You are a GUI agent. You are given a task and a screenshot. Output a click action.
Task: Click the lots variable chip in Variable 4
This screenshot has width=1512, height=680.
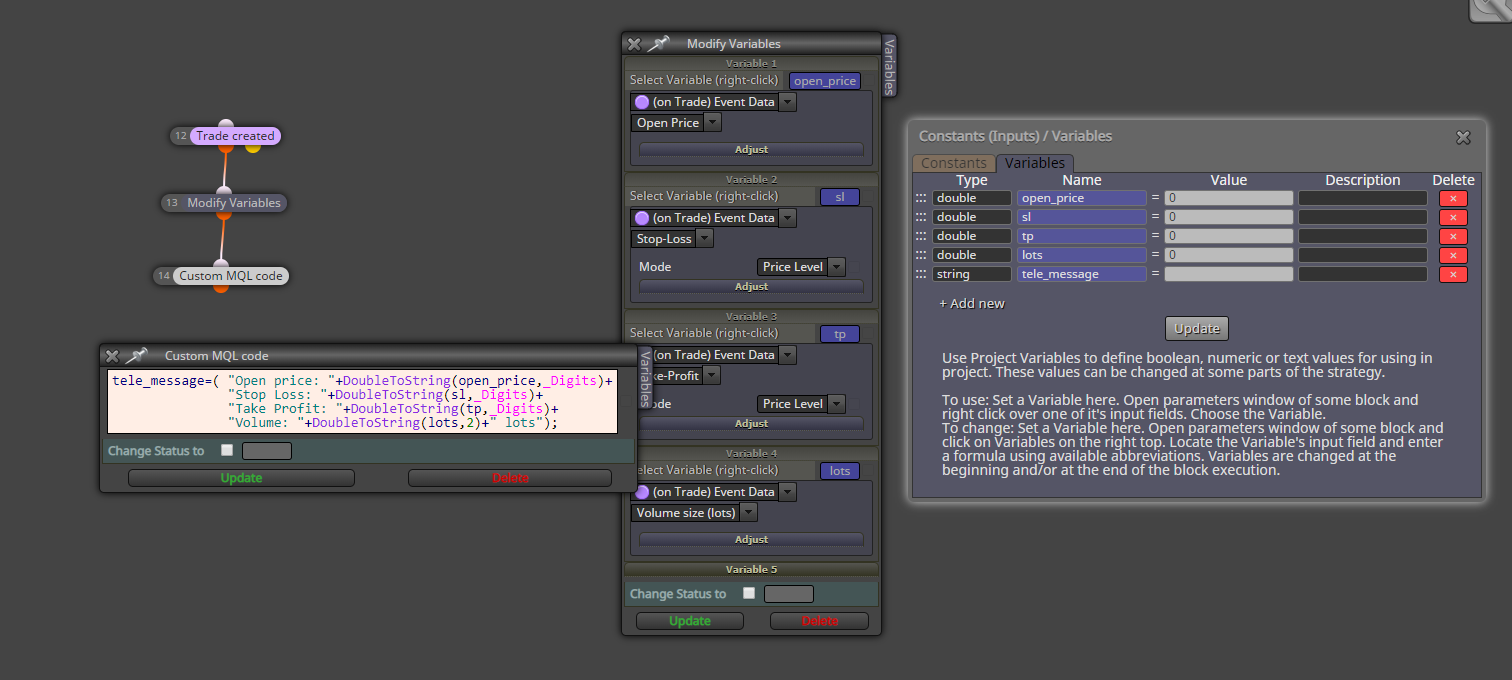click(x=840, y=471)
